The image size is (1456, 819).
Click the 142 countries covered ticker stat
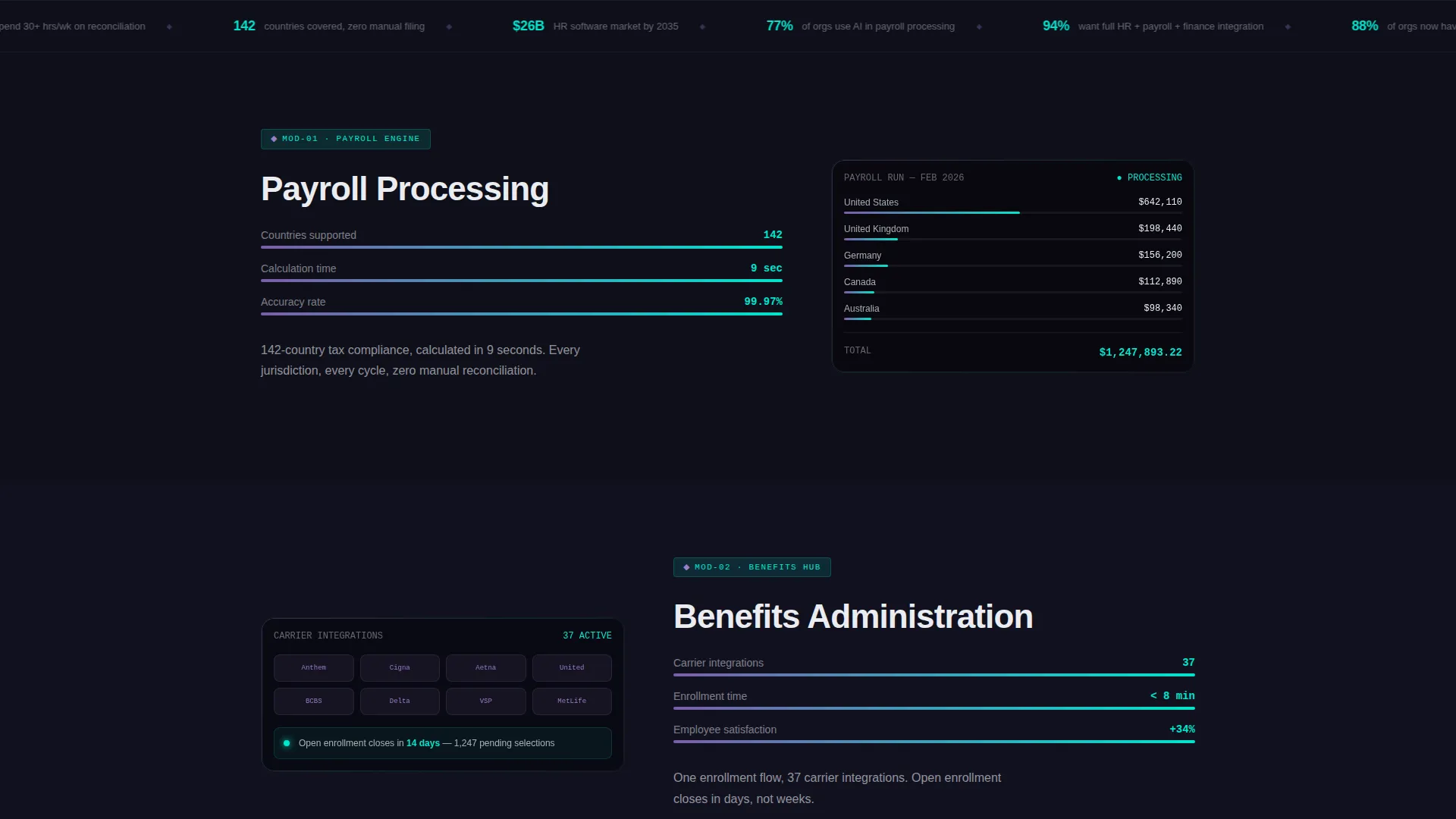coord(329,26)
